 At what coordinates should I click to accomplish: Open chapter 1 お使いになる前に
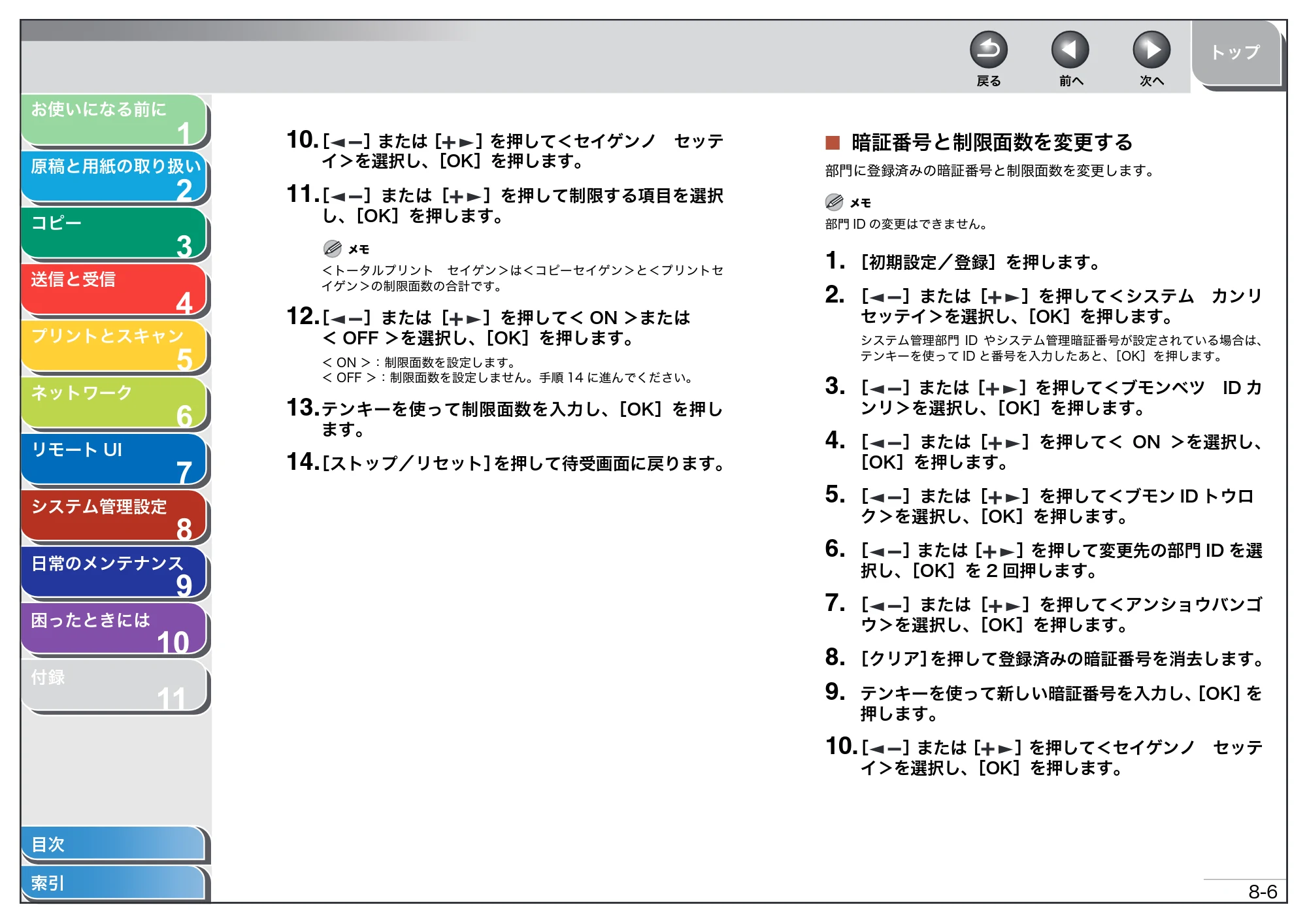114,120
